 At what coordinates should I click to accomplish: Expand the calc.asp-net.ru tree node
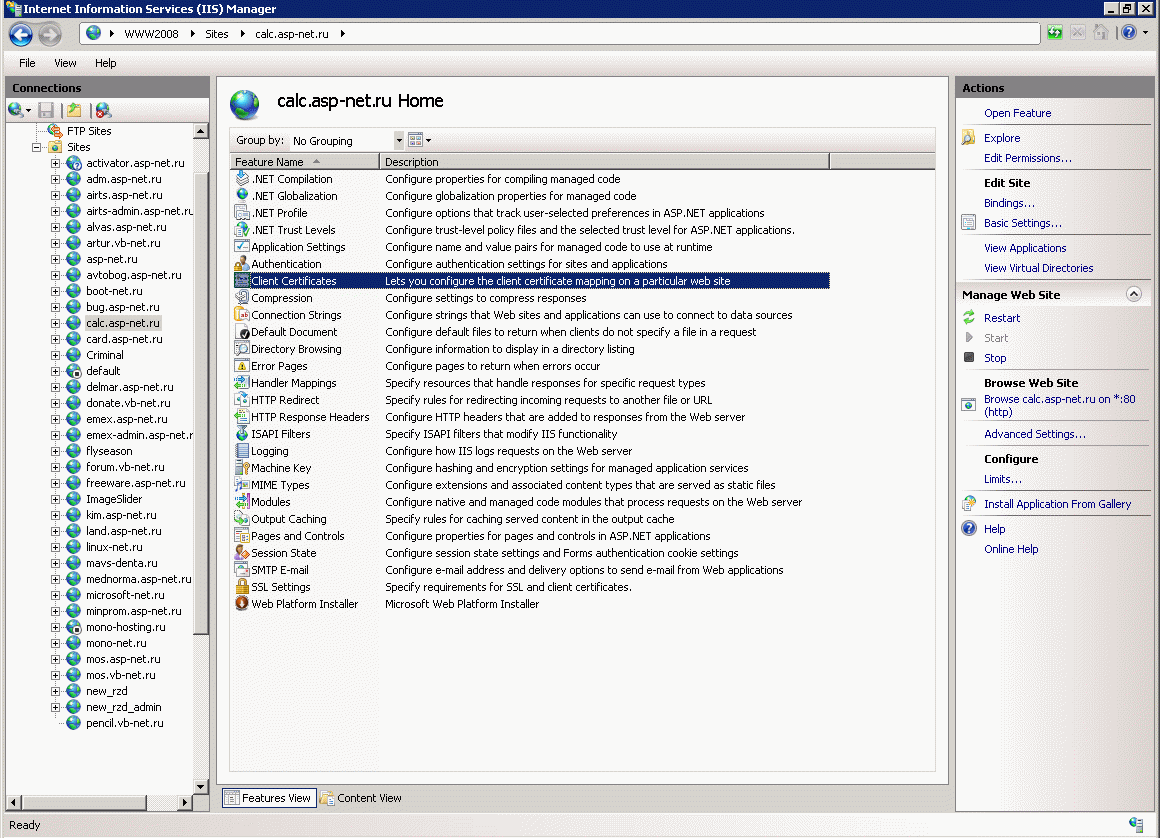click(55, 323)
